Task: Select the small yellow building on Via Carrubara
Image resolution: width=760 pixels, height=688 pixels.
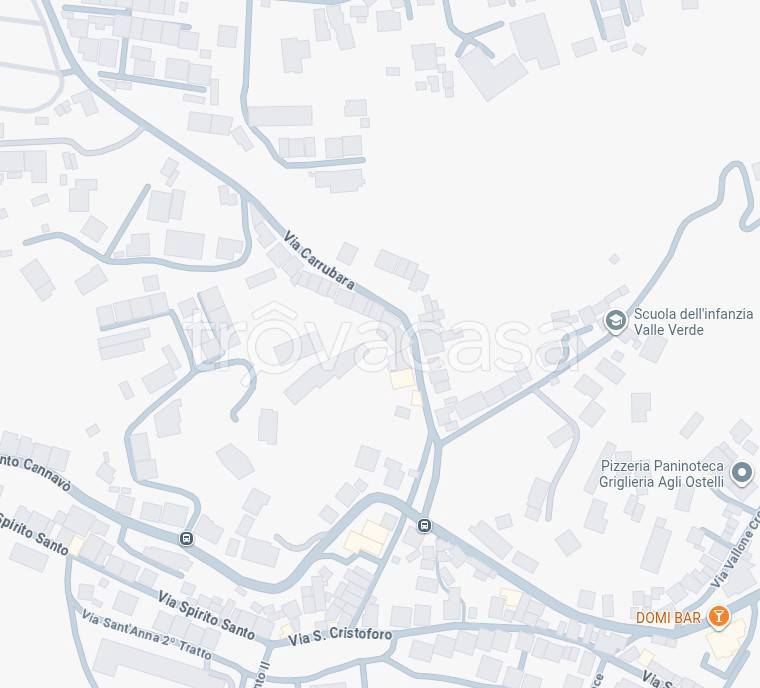Action: click(x=403, y=379)
